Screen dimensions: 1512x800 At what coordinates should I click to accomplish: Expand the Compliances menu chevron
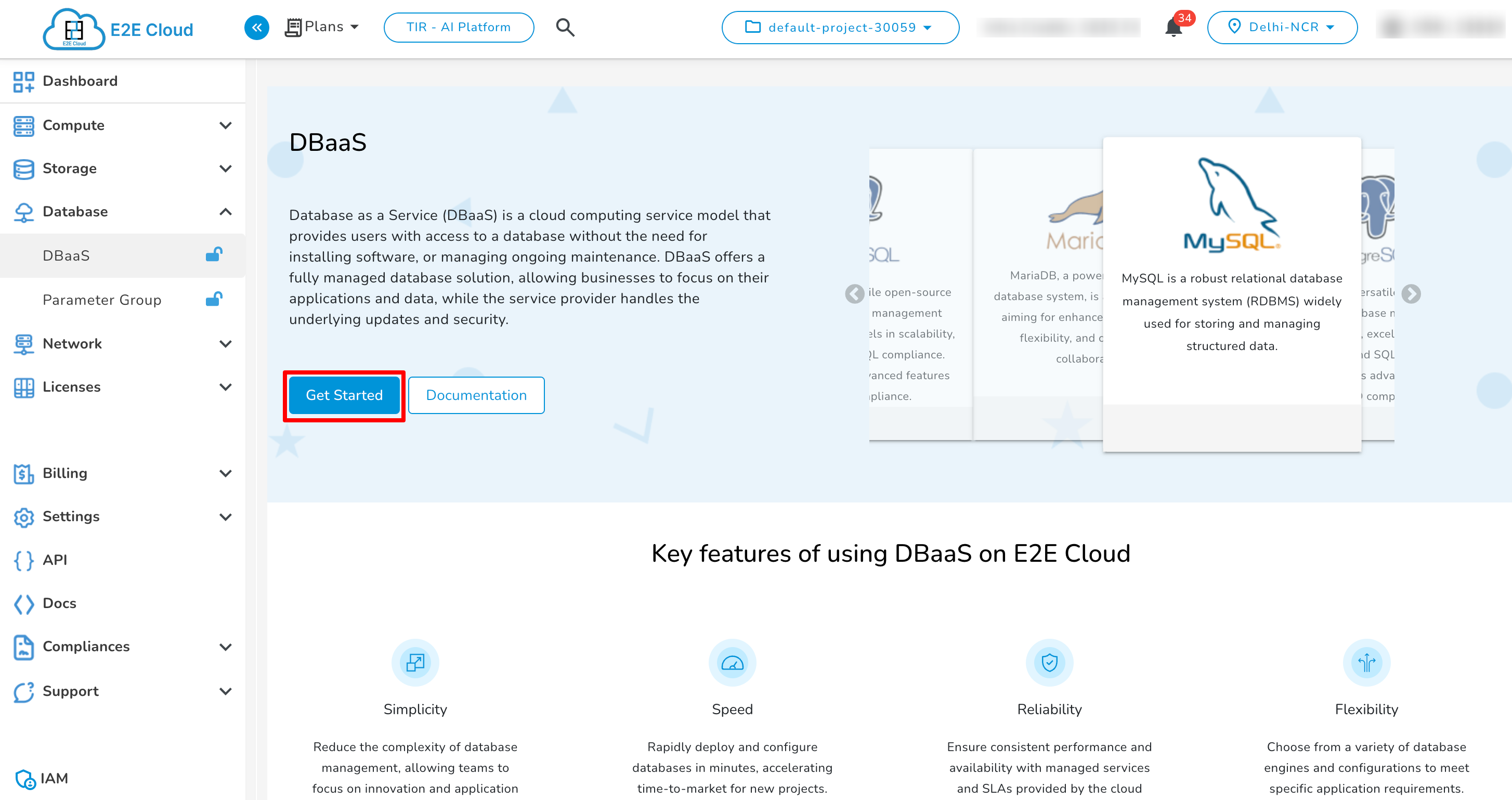pos(225,647)
